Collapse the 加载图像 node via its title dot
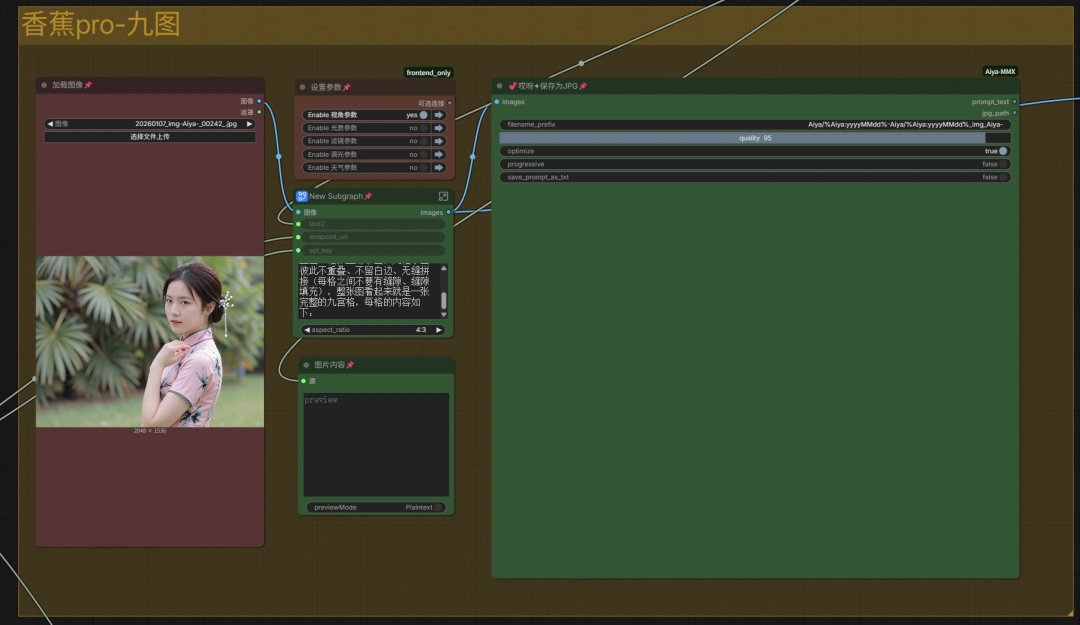The height and width of the screenshot is (625, 1080). (44, 86)
